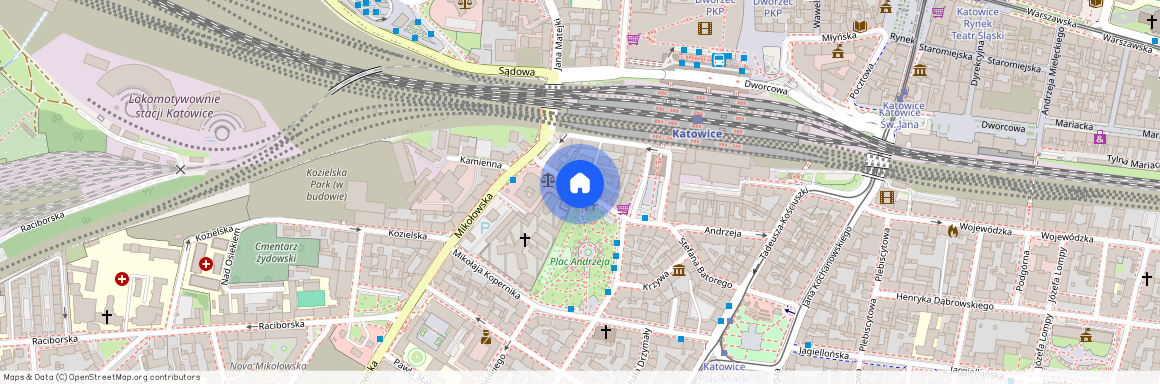Click the church cross south of Plac Andrzeja
1160x384 pixels.
pos(605,332)
